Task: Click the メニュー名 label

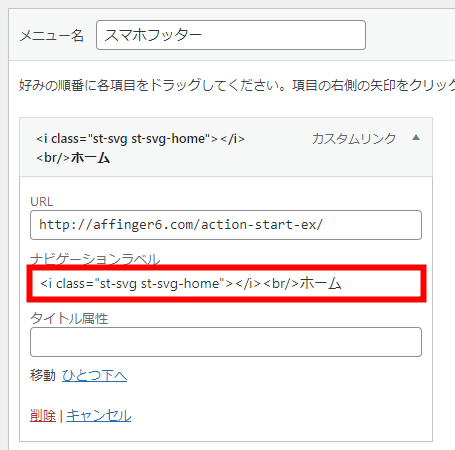Action: (x=52, y=35)
